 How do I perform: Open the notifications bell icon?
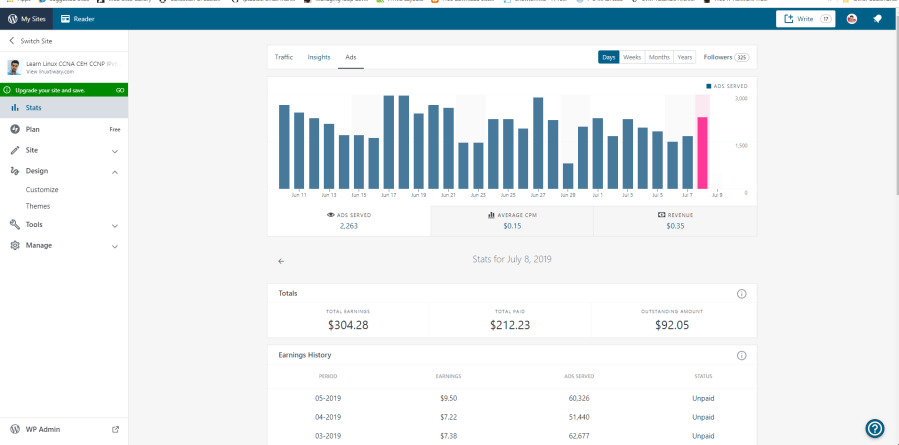[x=877, y=19]
